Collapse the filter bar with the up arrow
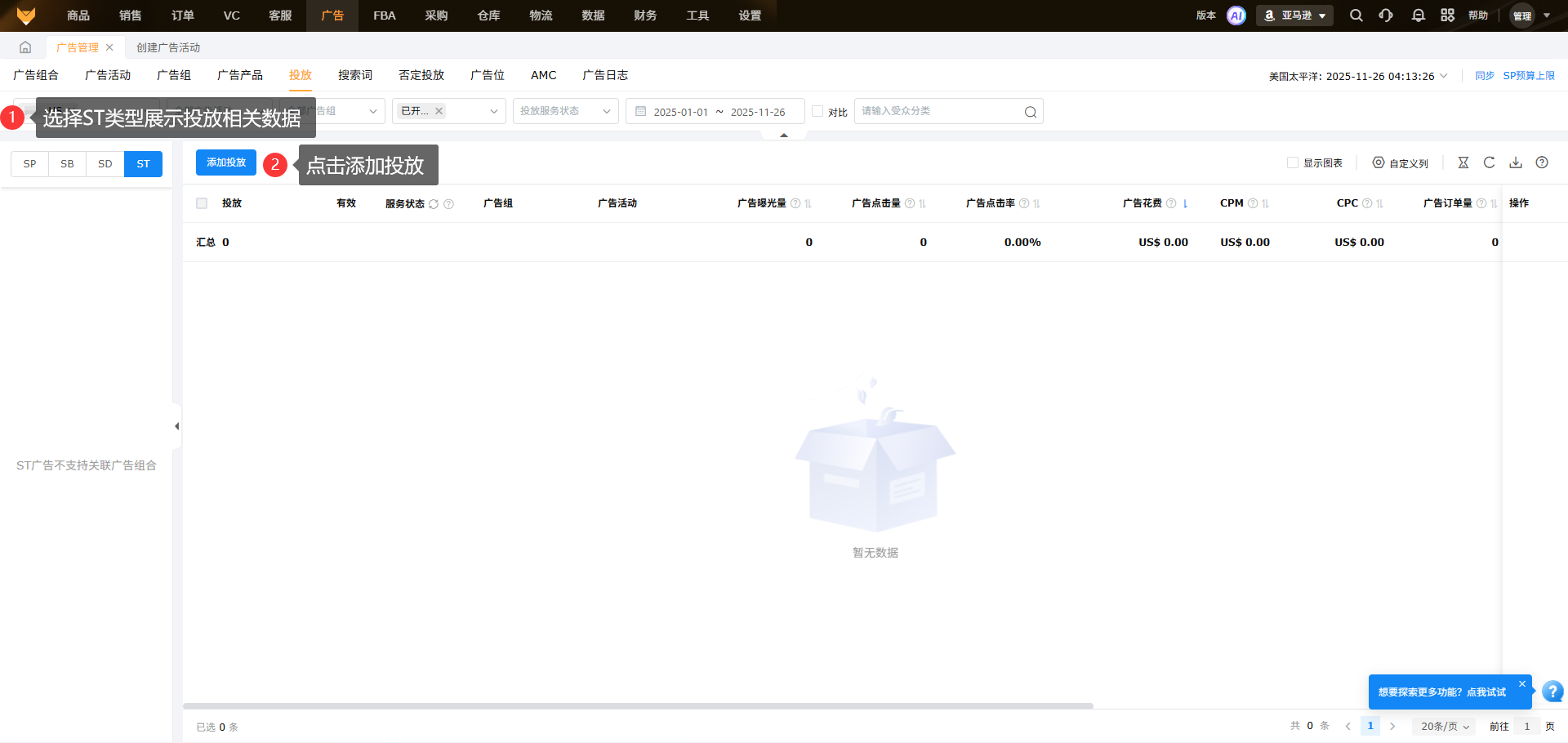Image resolution: width=1568 pixels, height=743 pixels. pyautogui.click(x=784, y=135)
